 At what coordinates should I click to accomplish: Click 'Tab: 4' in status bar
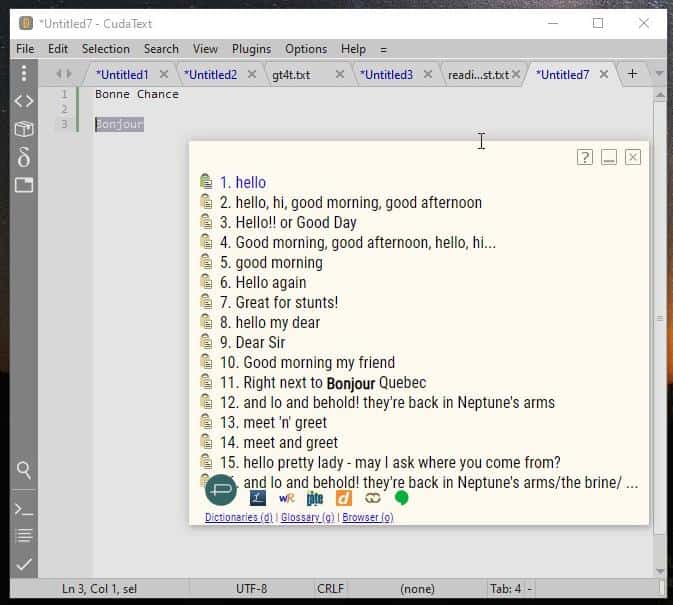pyautogui.click(x=506, y=589)
